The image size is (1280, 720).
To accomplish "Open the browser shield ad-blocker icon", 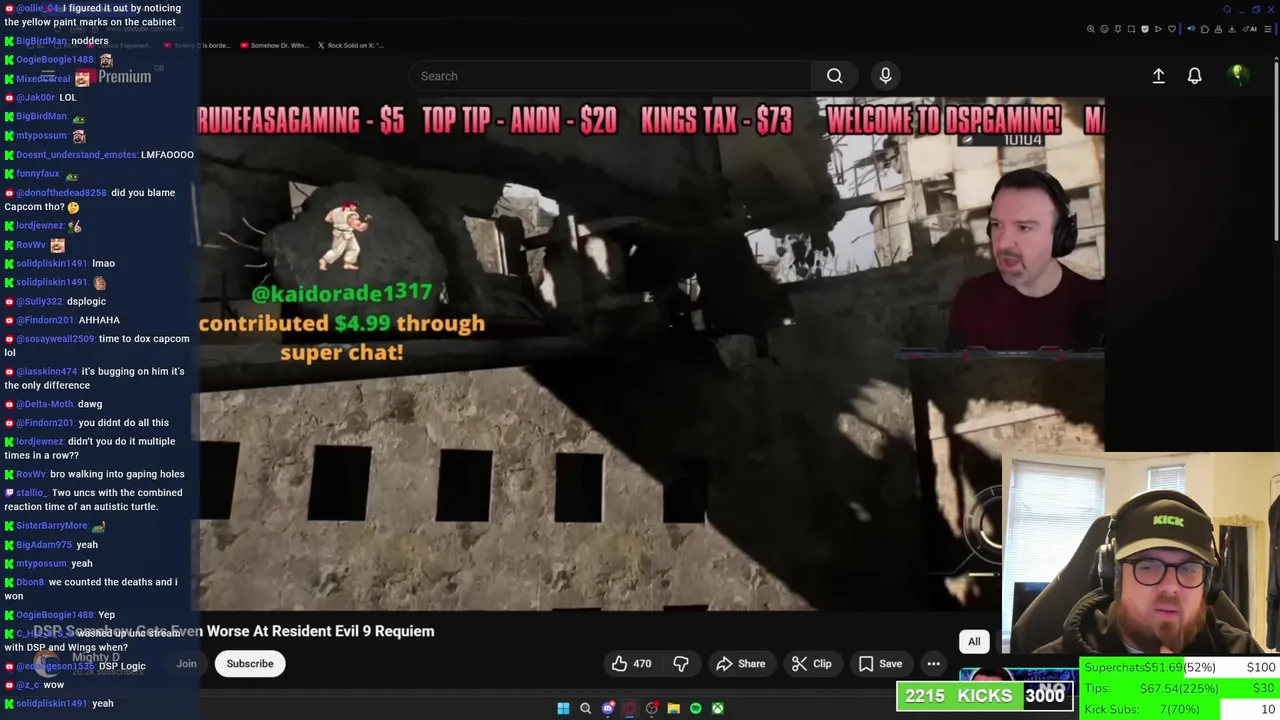I will [x=1145, y=29].
